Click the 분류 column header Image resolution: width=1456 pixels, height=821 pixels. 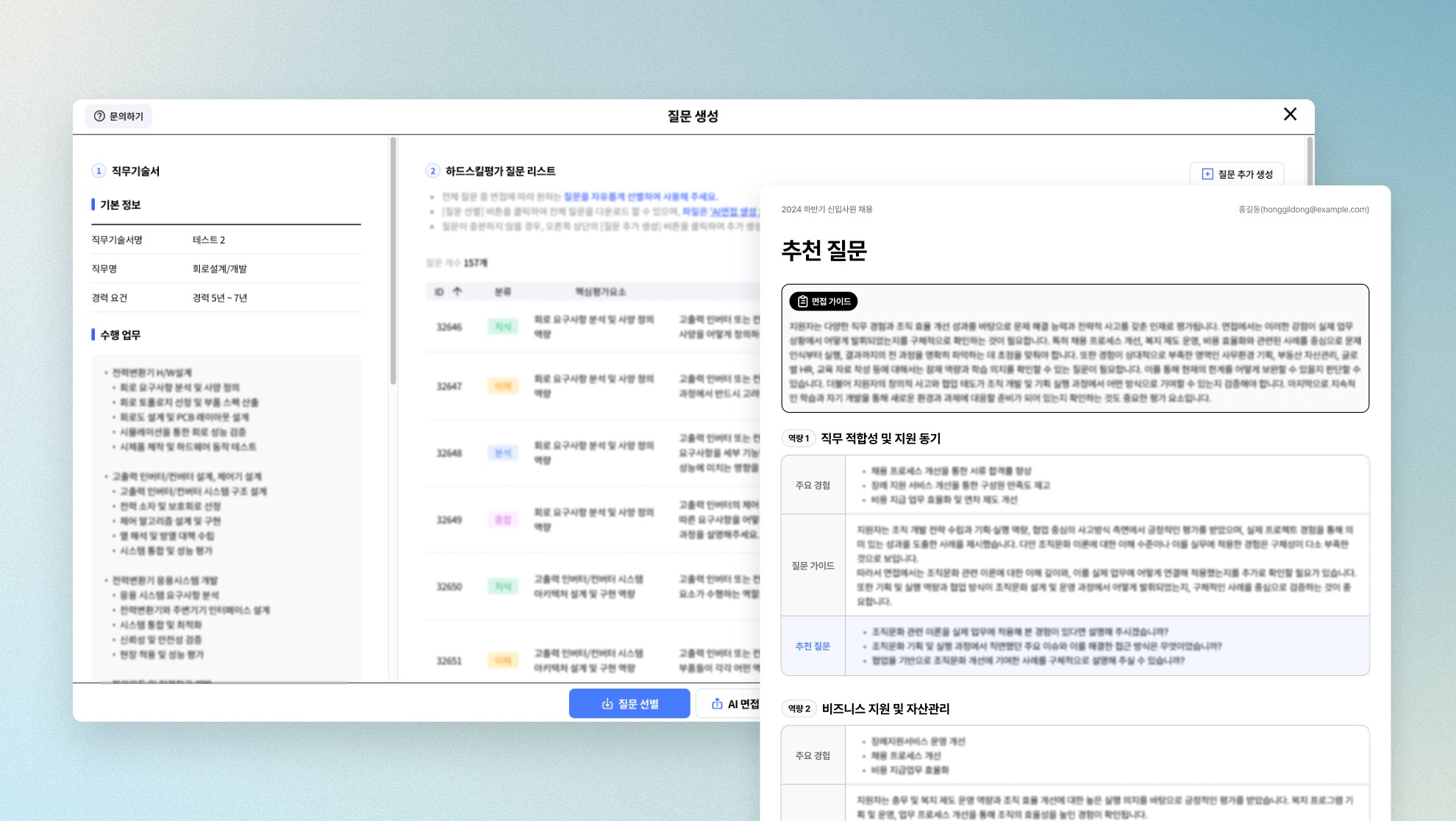pos(503,292)
